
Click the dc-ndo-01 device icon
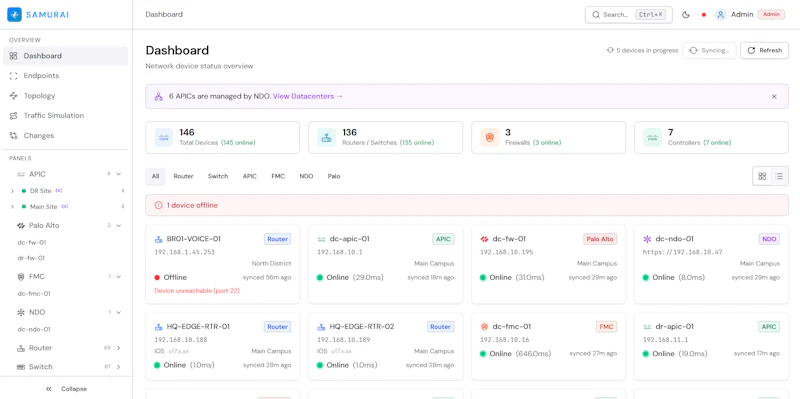647,239
